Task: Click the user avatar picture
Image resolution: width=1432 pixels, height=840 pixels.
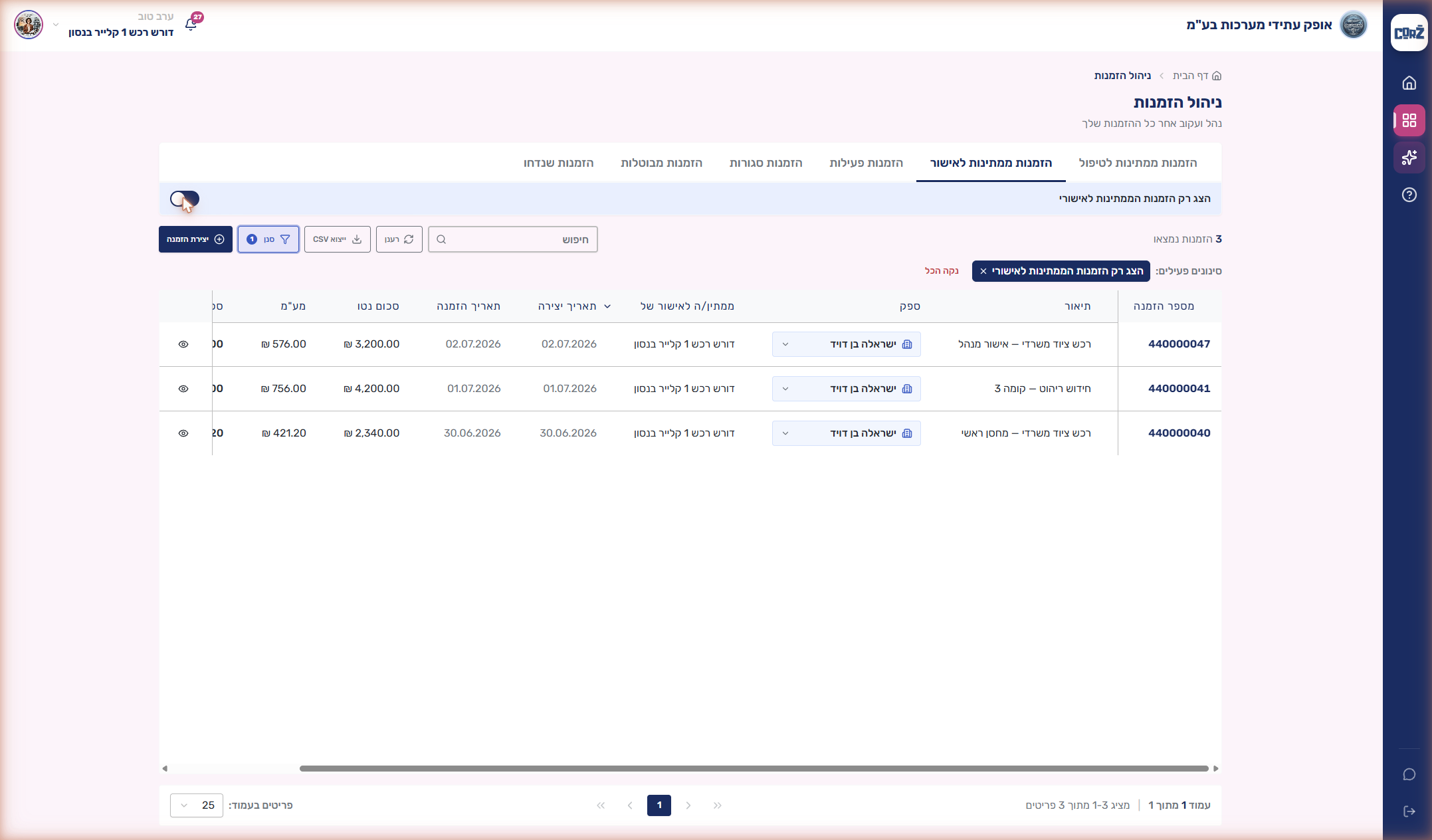Action: (29, 25)
